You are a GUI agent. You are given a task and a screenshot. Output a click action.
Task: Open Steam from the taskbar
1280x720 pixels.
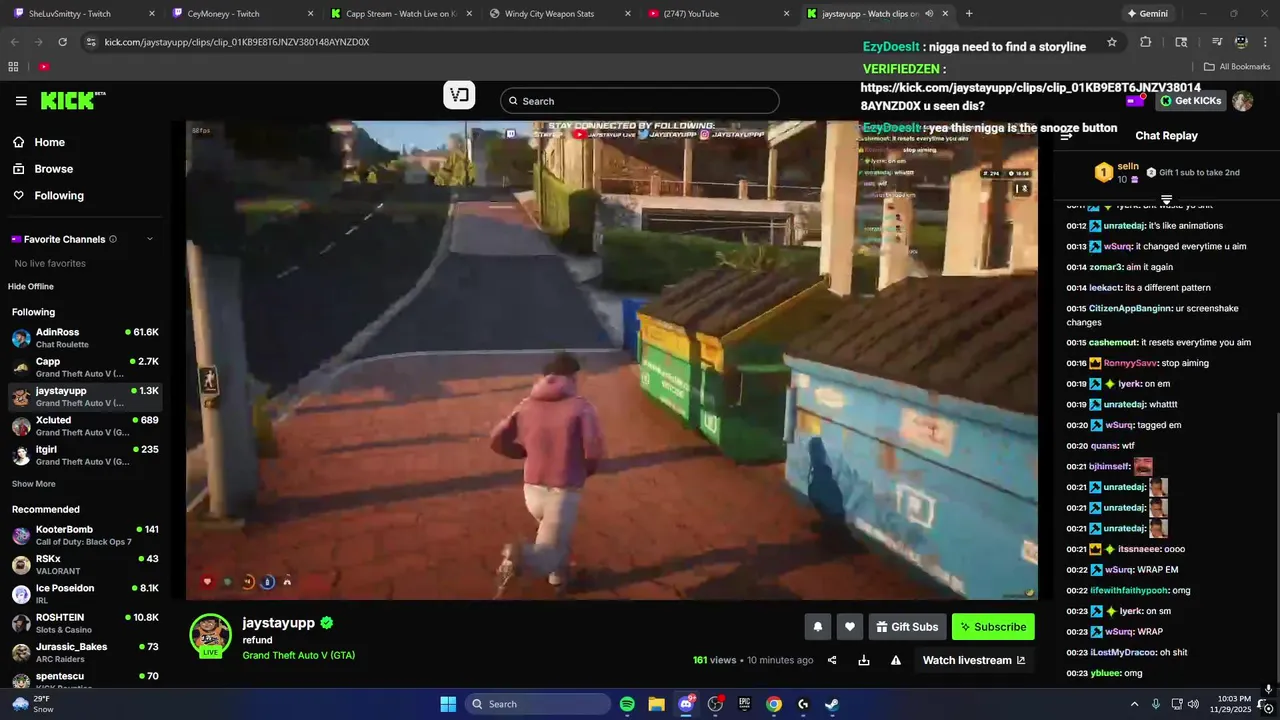pos(832,704)
